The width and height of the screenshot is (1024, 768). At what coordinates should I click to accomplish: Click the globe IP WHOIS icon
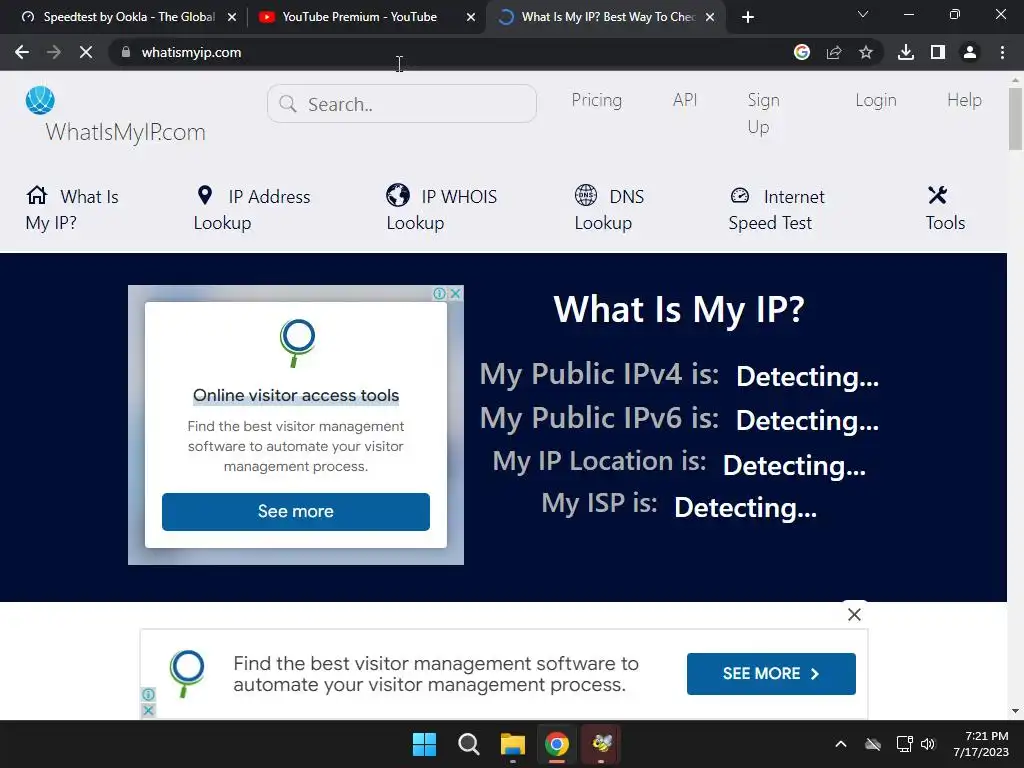pyautogui.click(x=398, y=195)
